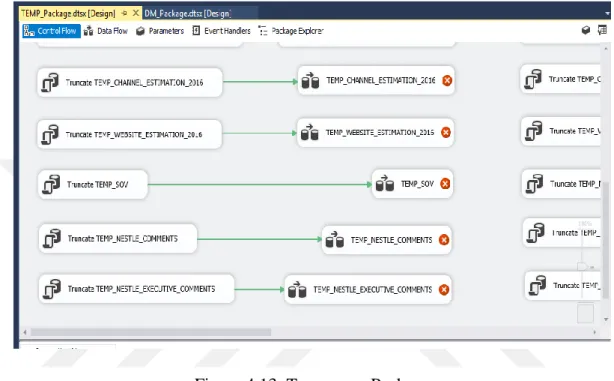Image resolution: width=614 pixels, height=381 pixels.
Task: Open the Data Flow tab
Action: [106, 31]
